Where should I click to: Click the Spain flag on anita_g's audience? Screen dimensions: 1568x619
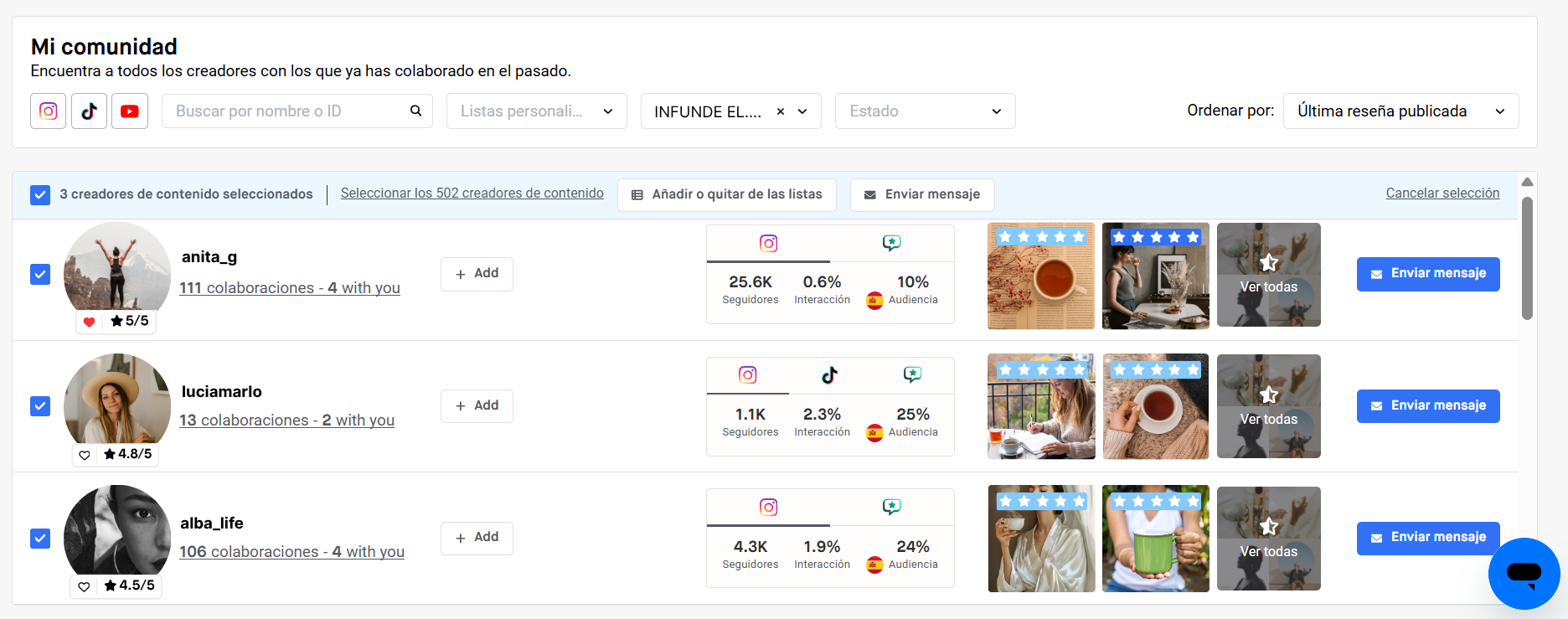coord(874,301)
